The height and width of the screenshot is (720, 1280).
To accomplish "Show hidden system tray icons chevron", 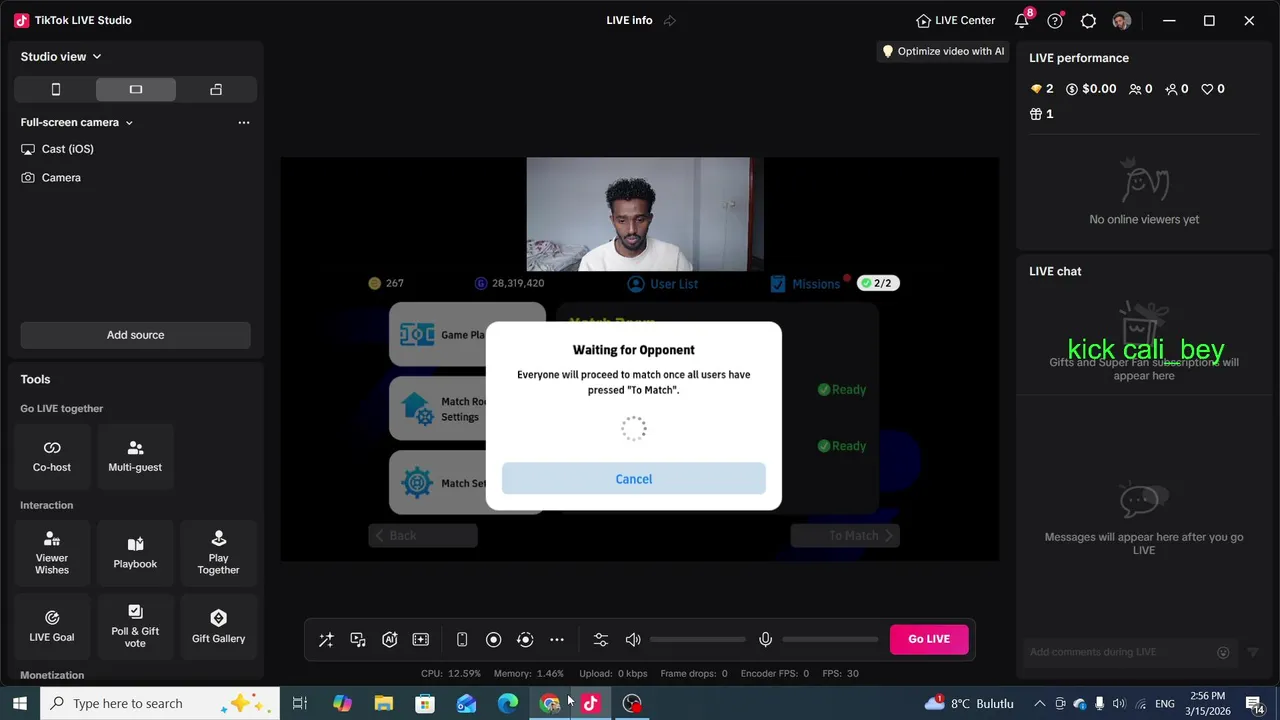I will tap(1039, 703).
